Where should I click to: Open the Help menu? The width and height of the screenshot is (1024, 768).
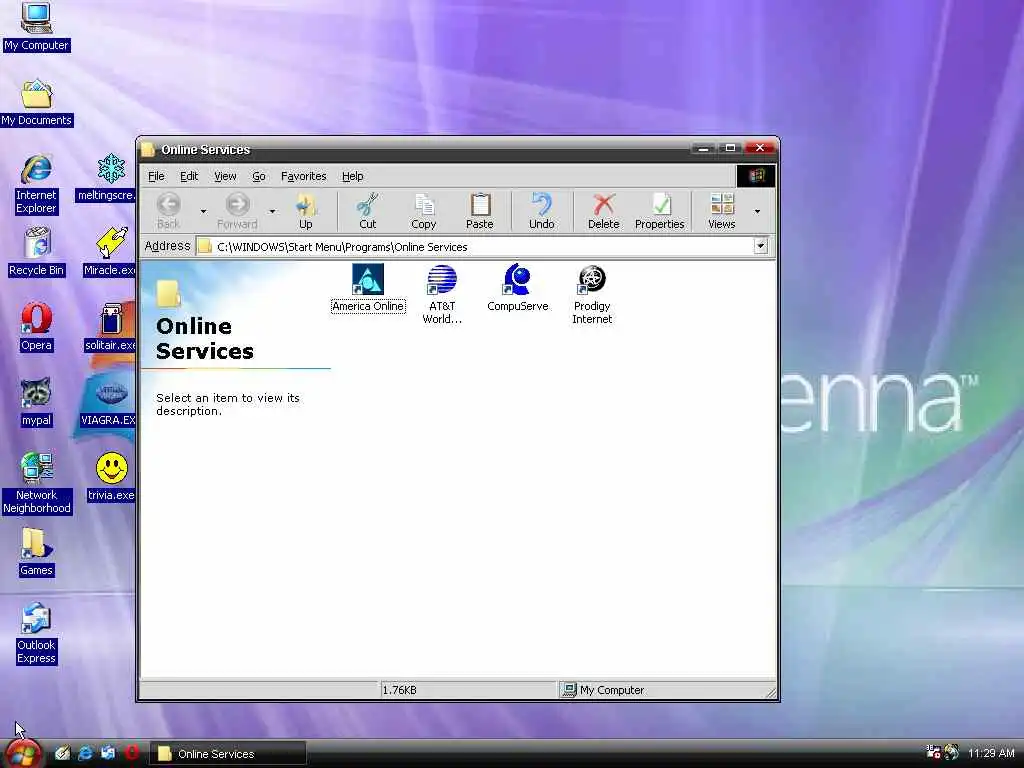(x=353, y=176)
